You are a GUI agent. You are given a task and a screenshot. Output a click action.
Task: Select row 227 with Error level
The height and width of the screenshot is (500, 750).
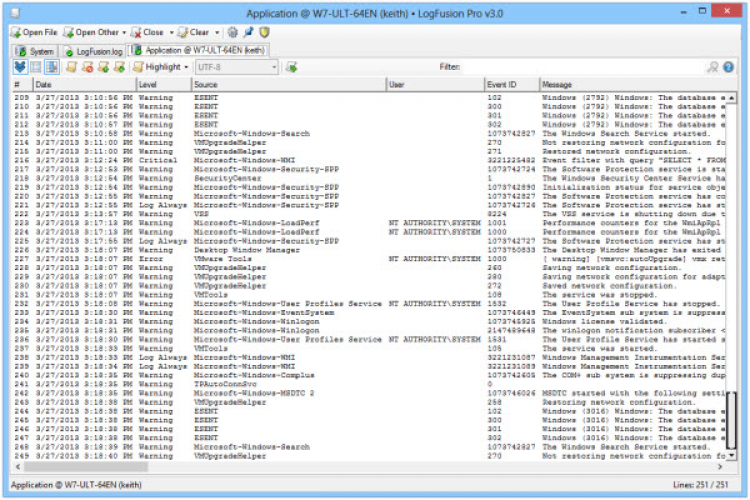pos(369,259)
